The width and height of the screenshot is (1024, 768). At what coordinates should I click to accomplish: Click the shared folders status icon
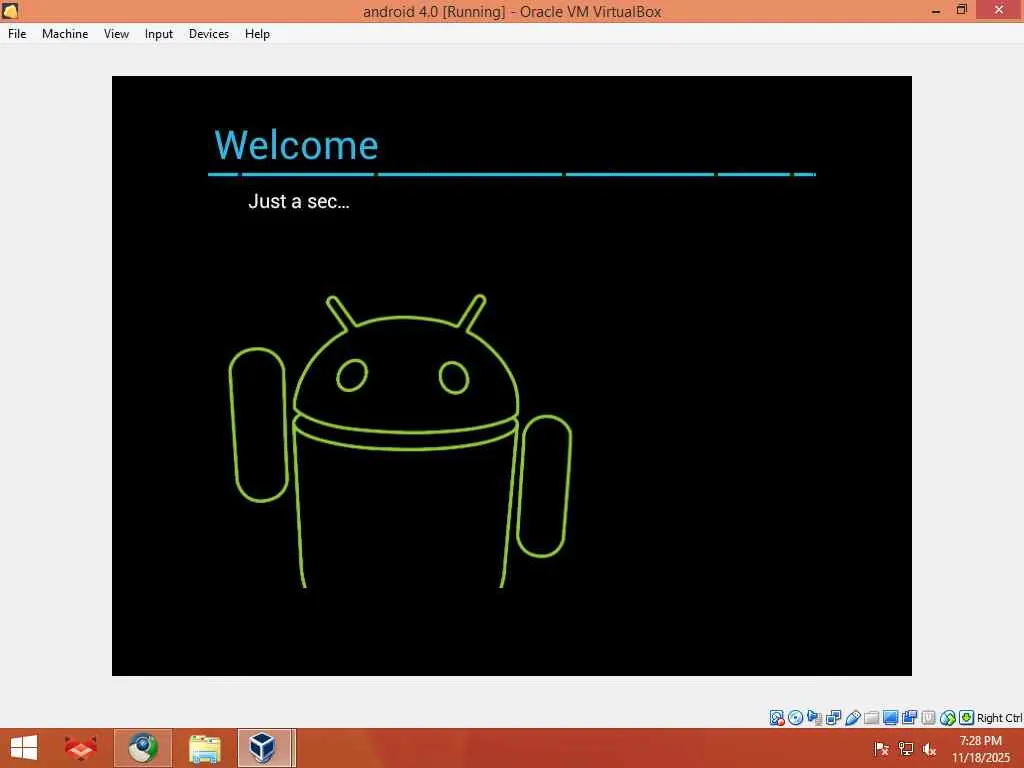871,718
